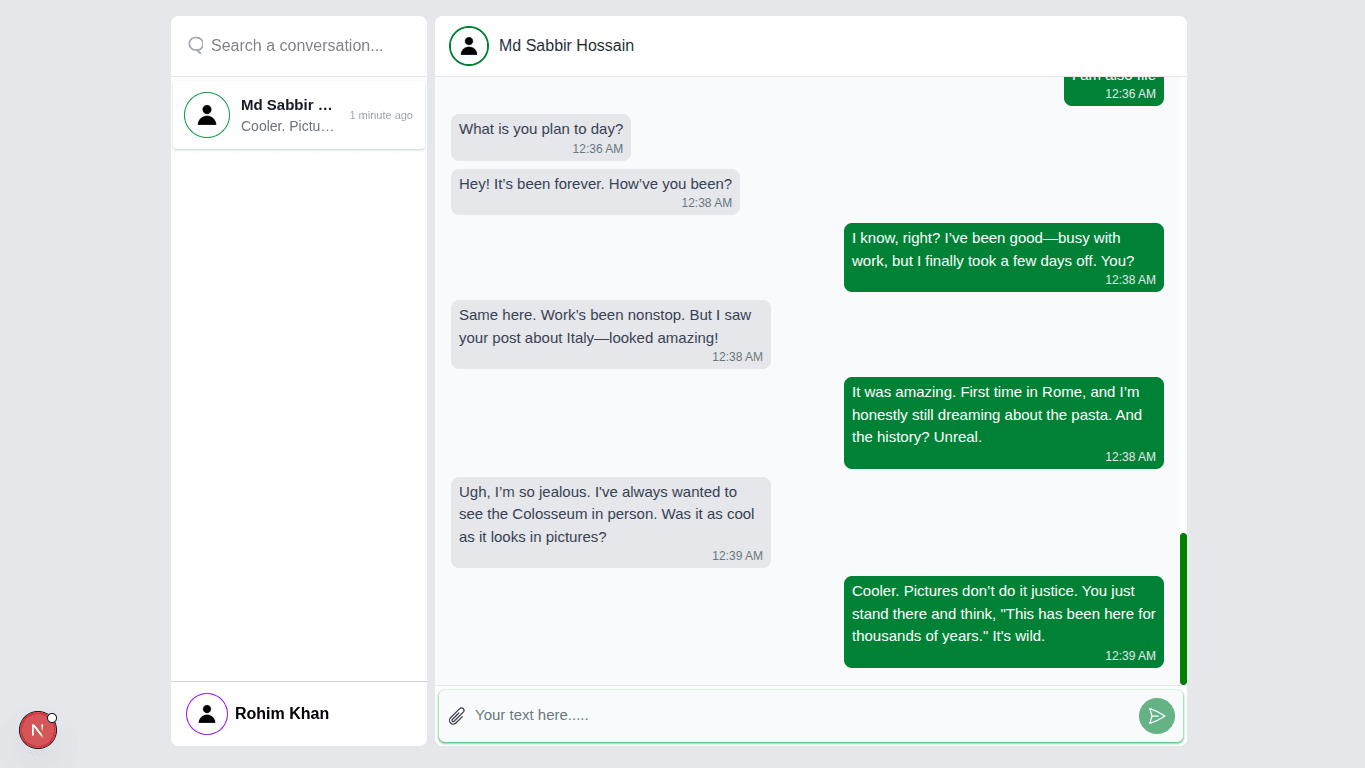The height and width of the screenshot is (768, 1365).
Task: Click the "What is you plan to day?" message
Action: point(541,137)
